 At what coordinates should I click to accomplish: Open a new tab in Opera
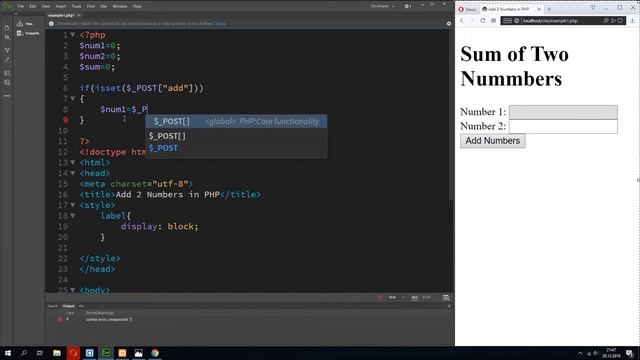(x=549, y=9)
